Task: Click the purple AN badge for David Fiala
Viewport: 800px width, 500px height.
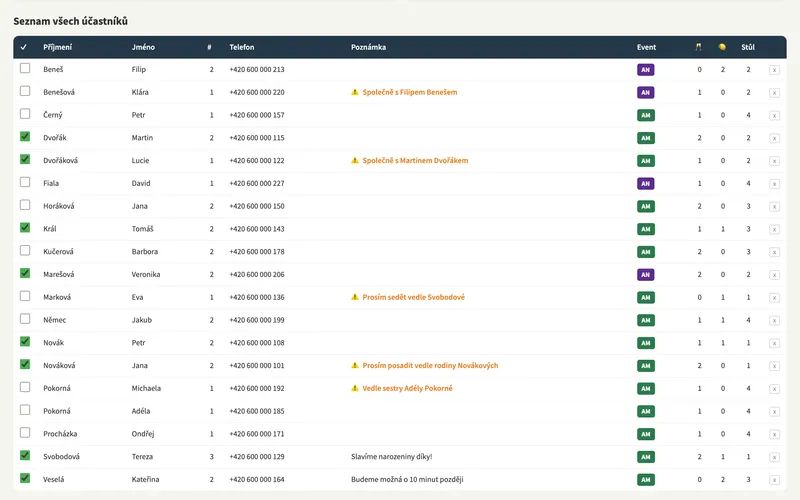Action: (645, 184)
